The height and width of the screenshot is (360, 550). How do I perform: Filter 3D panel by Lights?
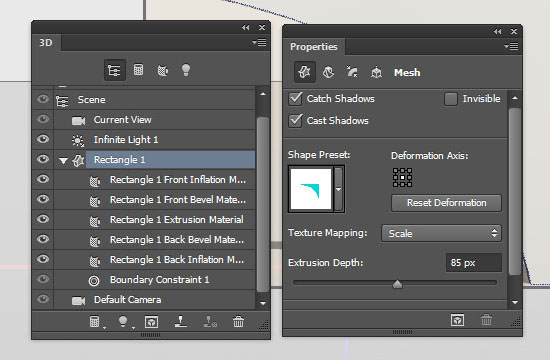pyautogui.click(x=186, y=70)
